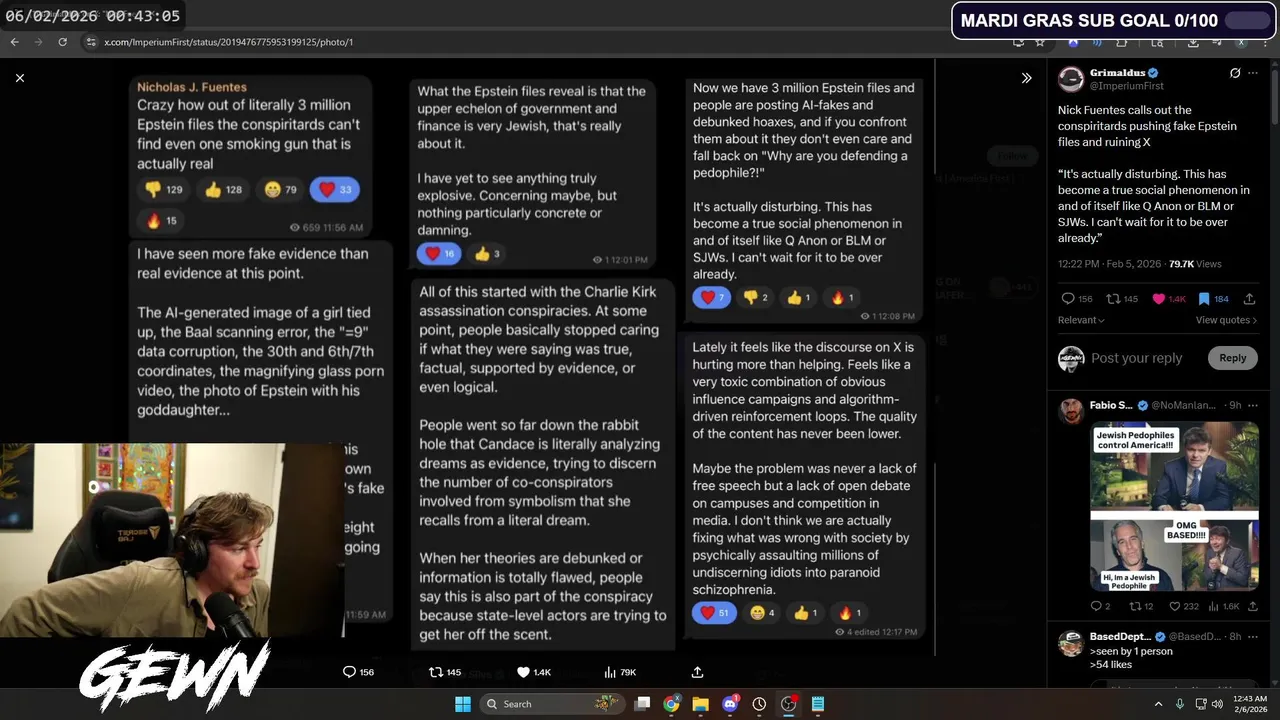Open more options on BasedDept reply
This screenshot has width=1280, height=720.
(1253, 637)
